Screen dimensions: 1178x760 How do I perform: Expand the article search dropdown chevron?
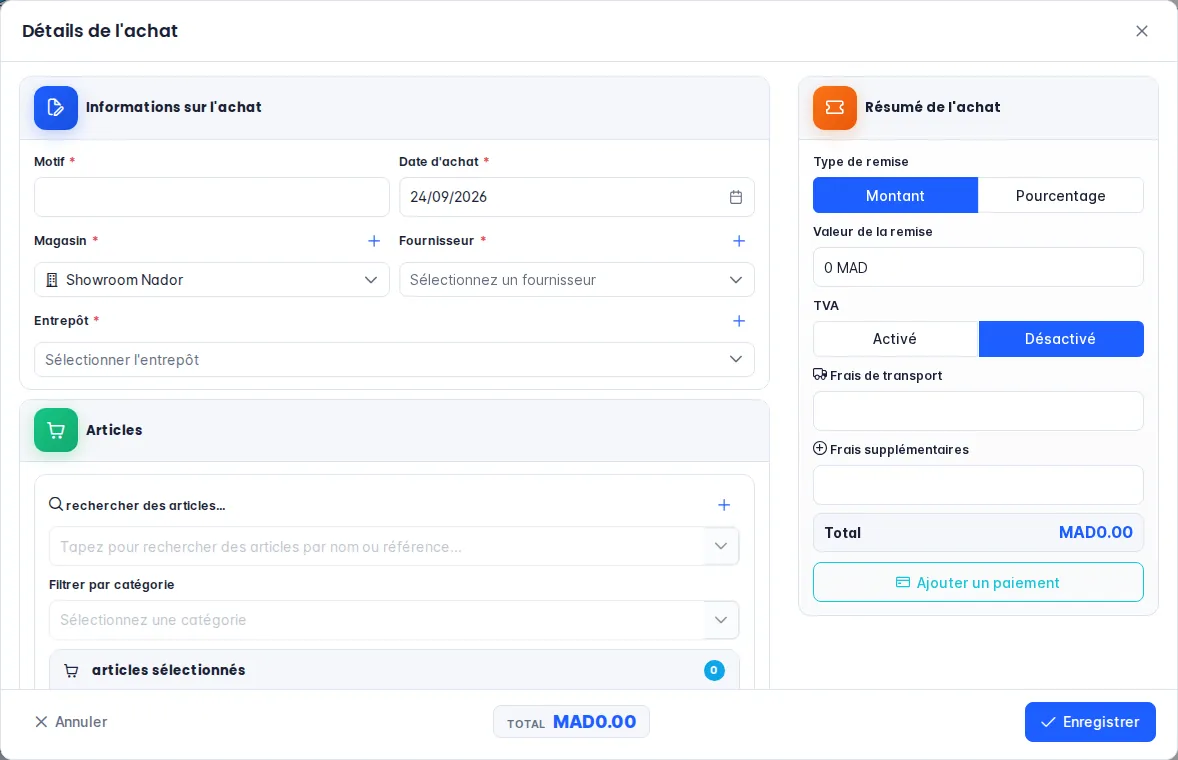pos(721,546)
